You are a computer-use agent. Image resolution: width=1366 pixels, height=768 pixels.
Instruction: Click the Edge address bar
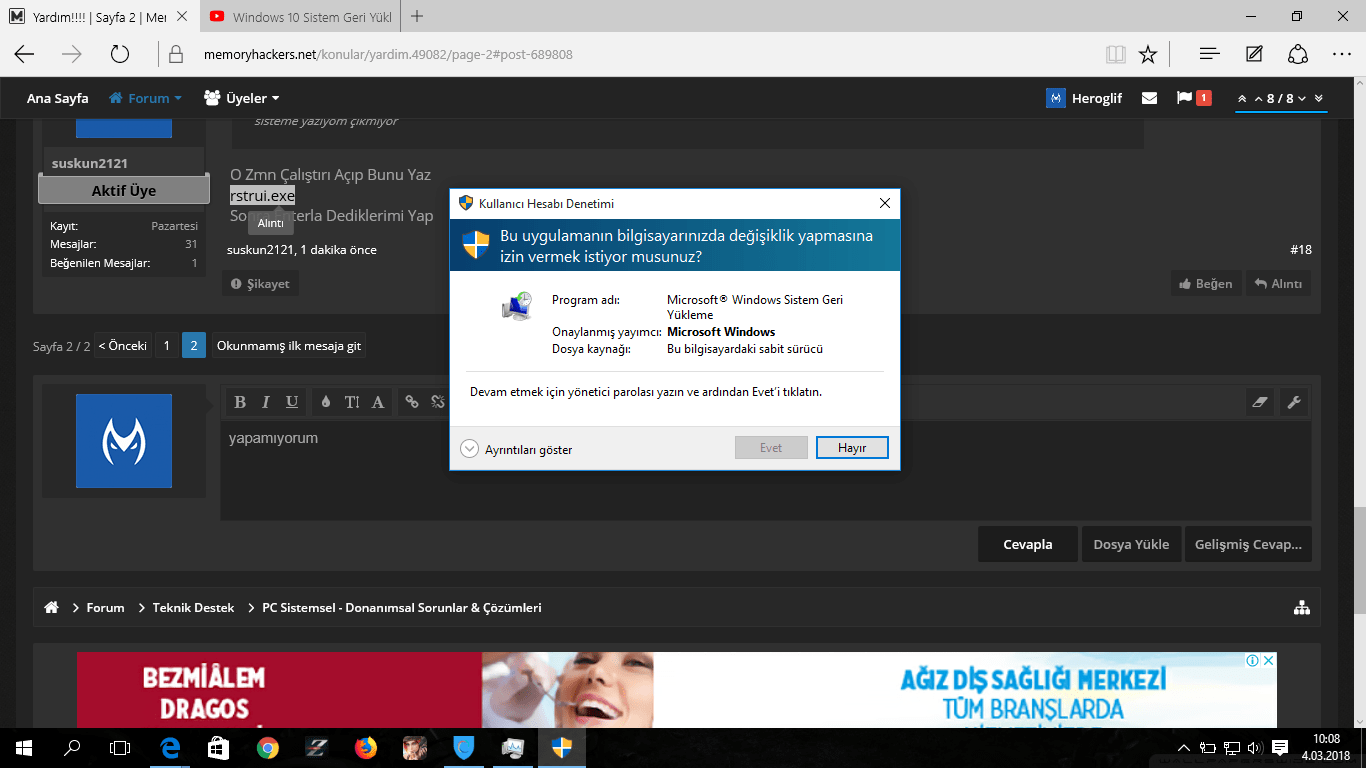pos(640,55)
